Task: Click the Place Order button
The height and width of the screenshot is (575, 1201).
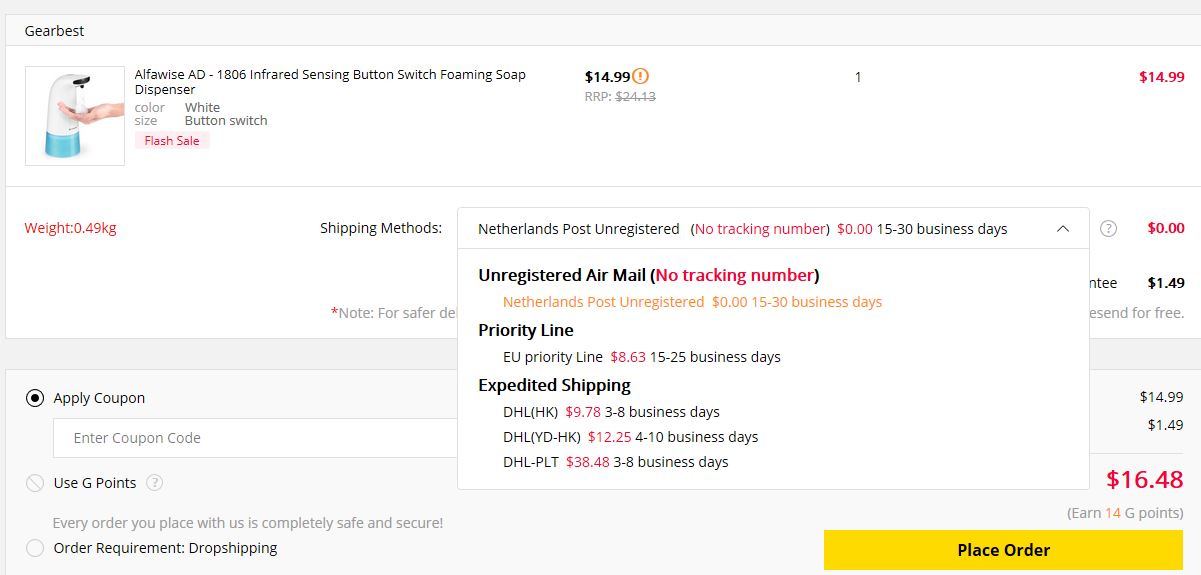Action: pos(1003,550)
